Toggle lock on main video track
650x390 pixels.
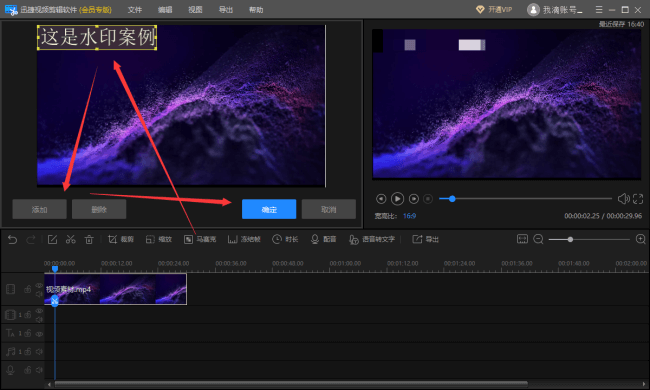tap(28, 289)
